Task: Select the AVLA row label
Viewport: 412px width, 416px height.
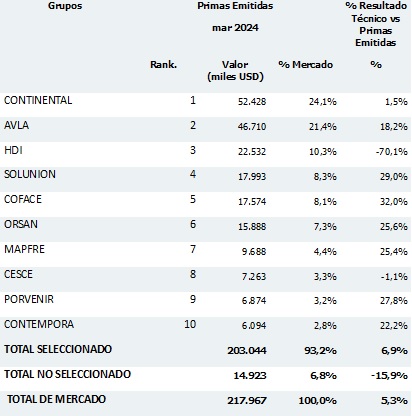Action: click(x=16, y=125)
